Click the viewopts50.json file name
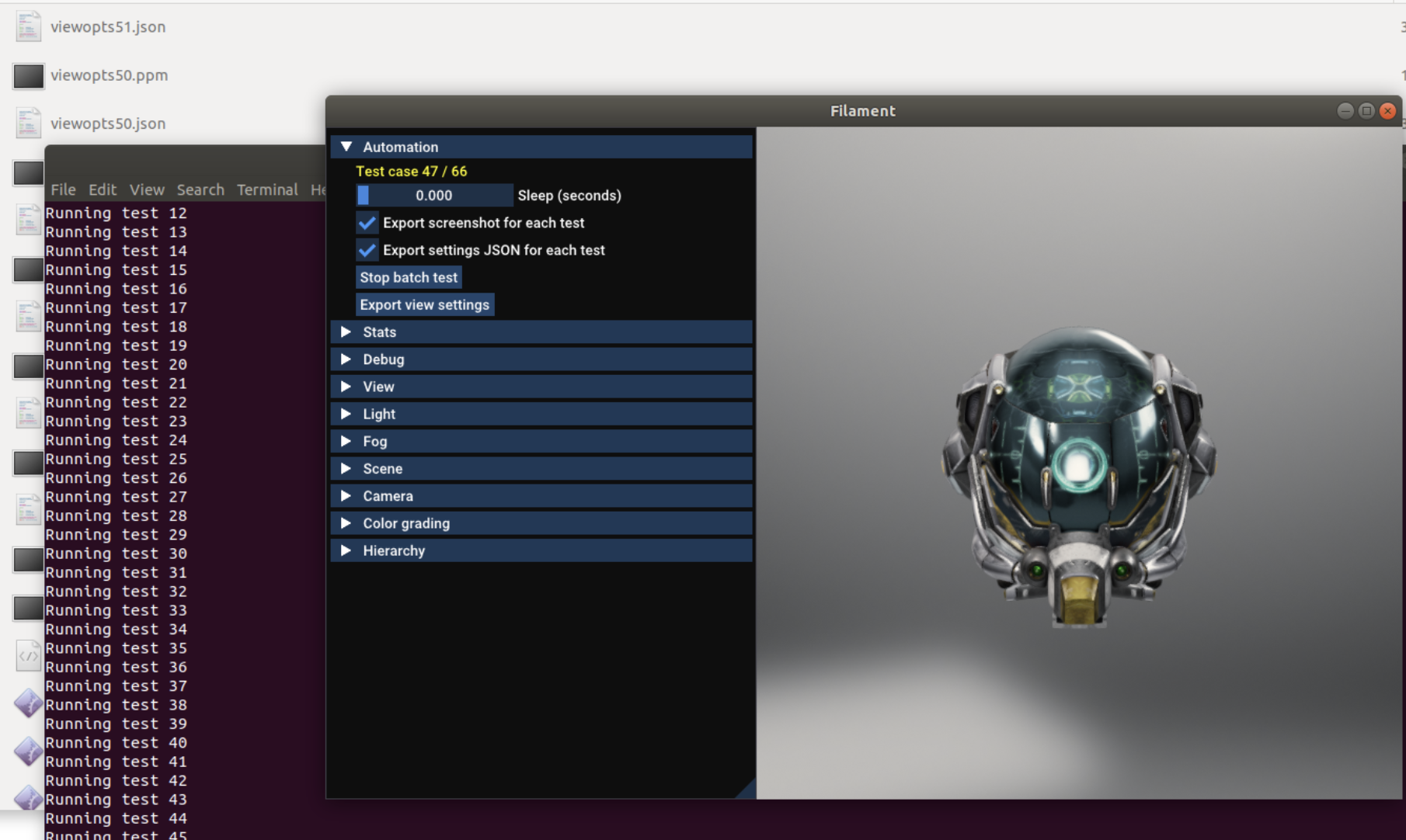The image size is (1406, 840). pos(108,123)
